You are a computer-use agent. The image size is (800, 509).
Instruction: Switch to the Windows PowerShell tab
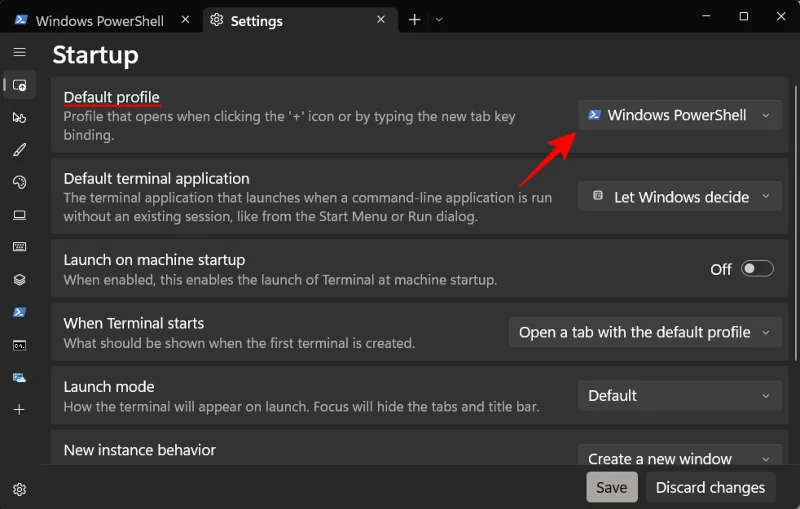tap(99, 20)
